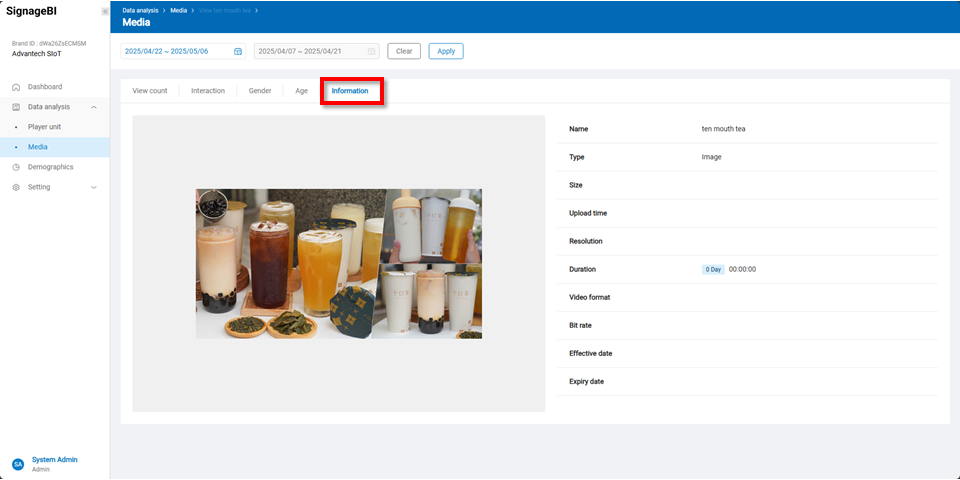Click calendar icon in comparison date field
960x480 pixels.
click(371, 51)
